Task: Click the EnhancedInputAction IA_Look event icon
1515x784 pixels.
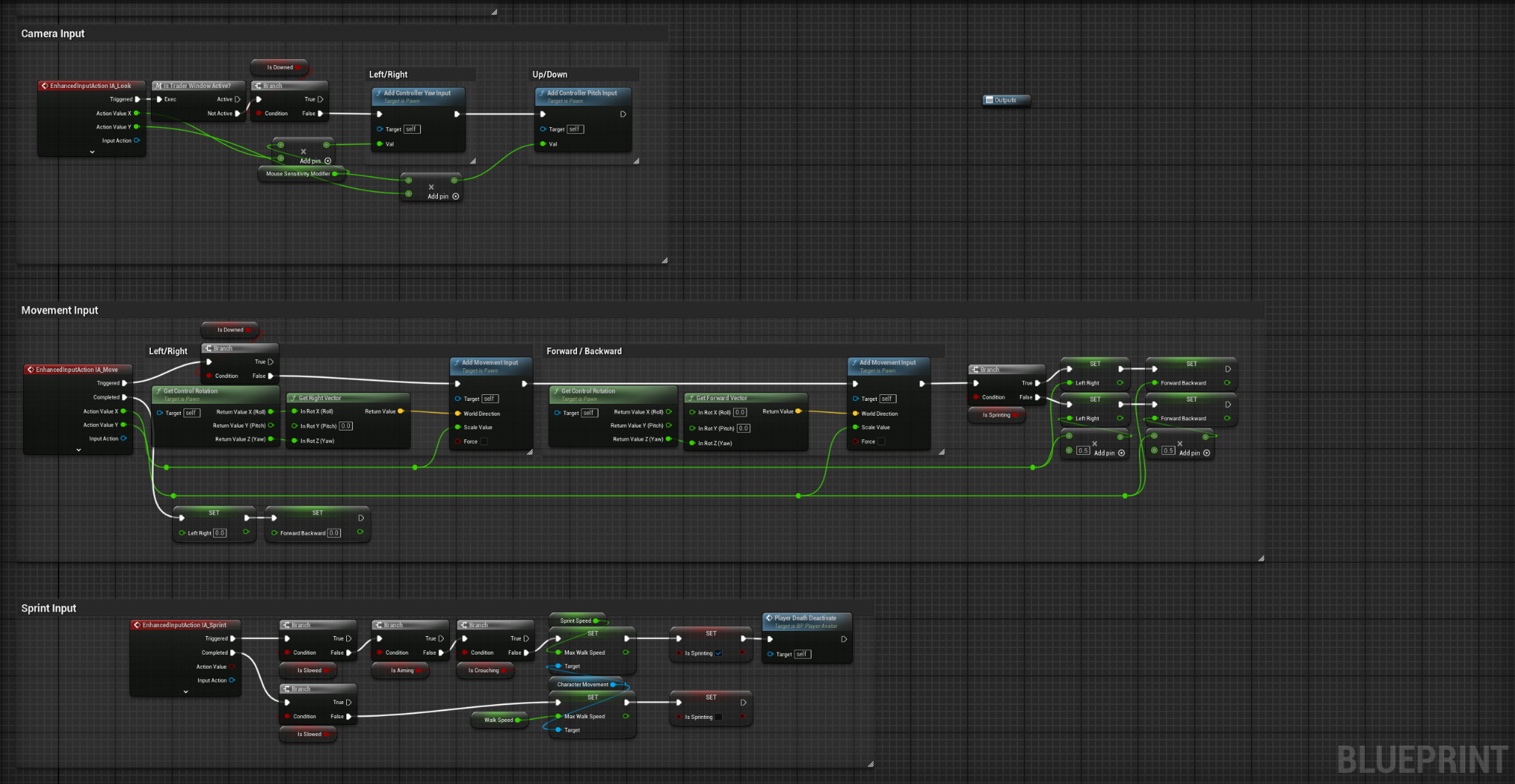Action: click(x=45, y=86)
